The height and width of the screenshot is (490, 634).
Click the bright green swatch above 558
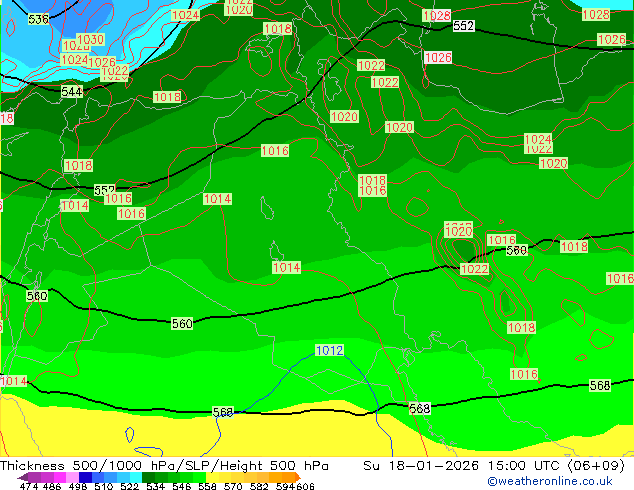[199, 477]
